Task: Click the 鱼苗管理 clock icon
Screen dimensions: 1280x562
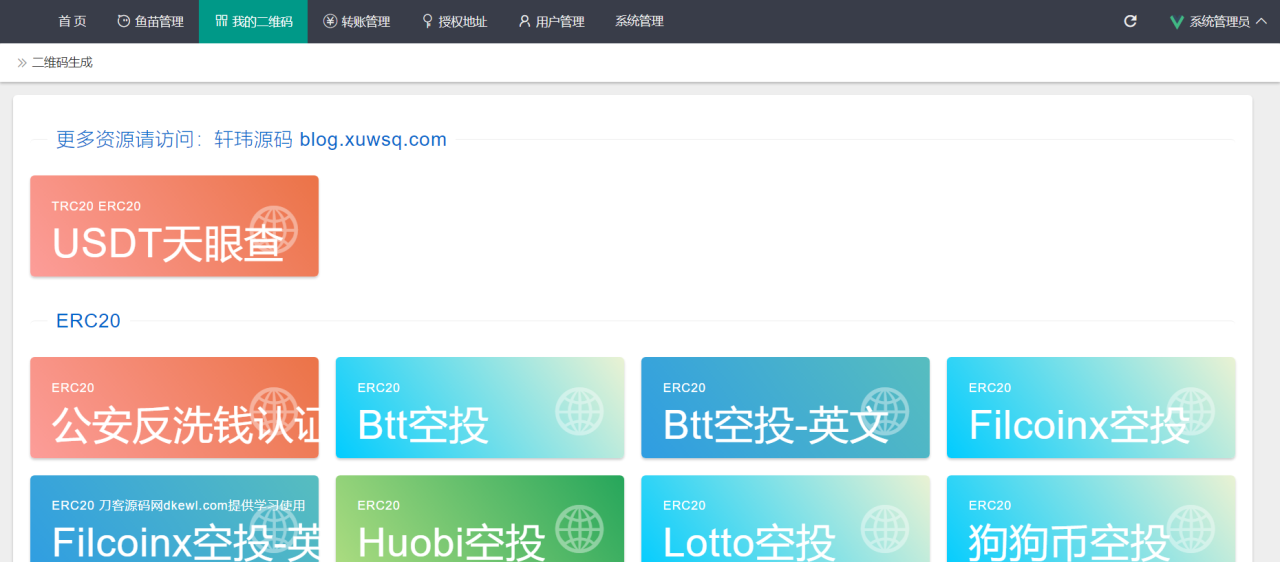Action: pyautogui.click(x=124, y=21)
